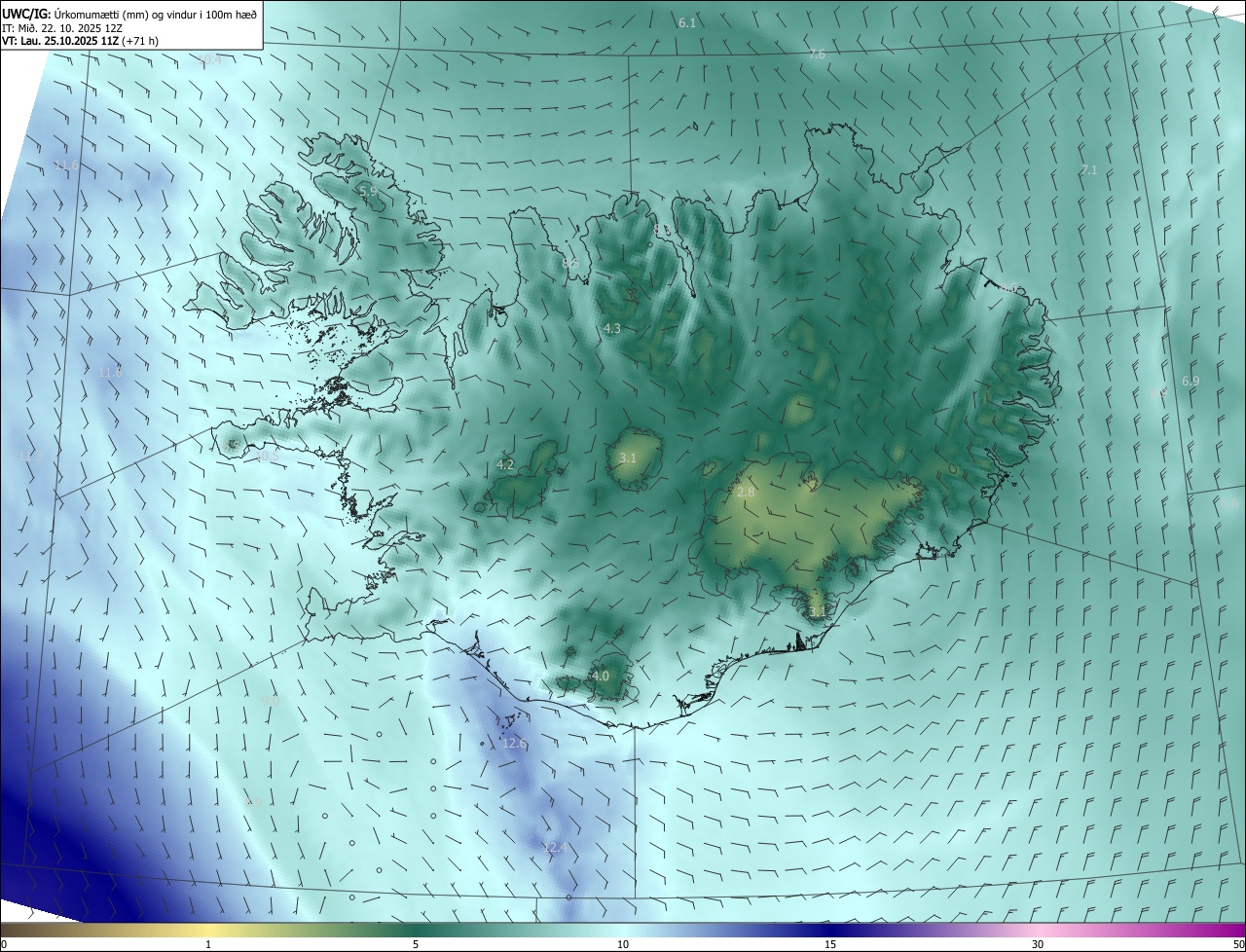Click the 10.5 value label on the map
The height and width of the screenshot is (952, 1246).
pos(267,456)
